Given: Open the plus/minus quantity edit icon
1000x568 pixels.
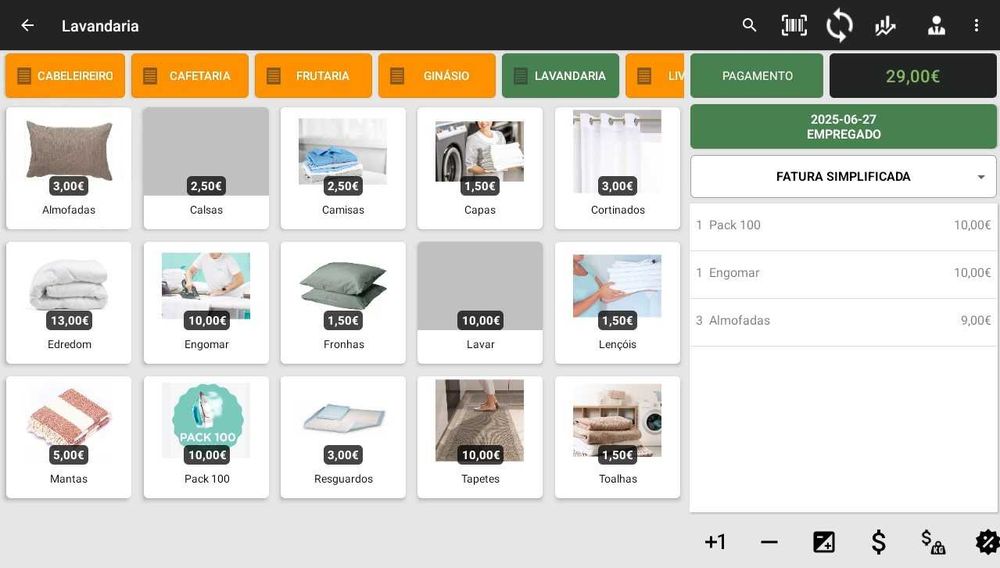Looking at the screenshot, I should [823, 542].
